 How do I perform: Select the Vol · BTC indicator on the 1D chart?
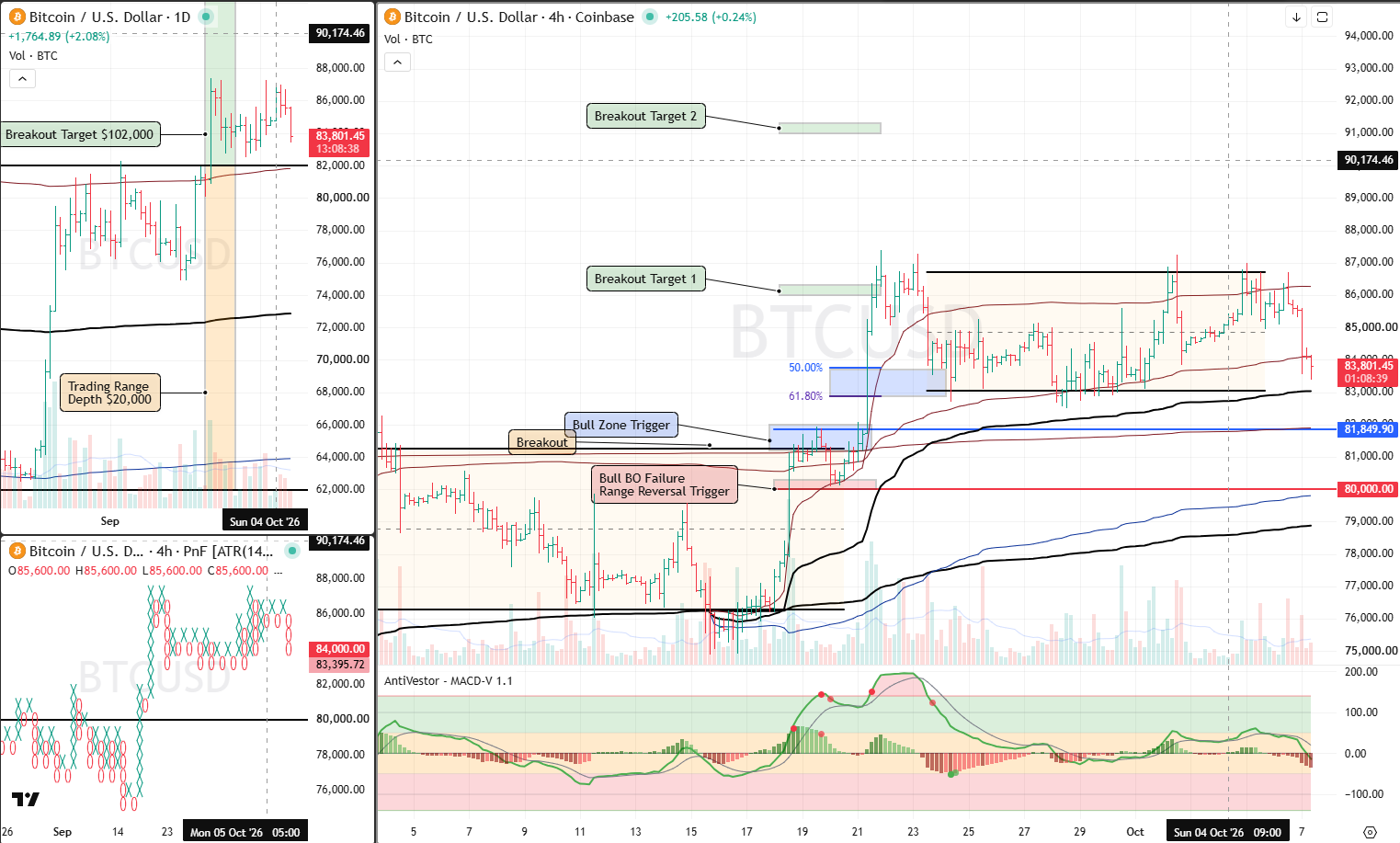pos(33,56)
